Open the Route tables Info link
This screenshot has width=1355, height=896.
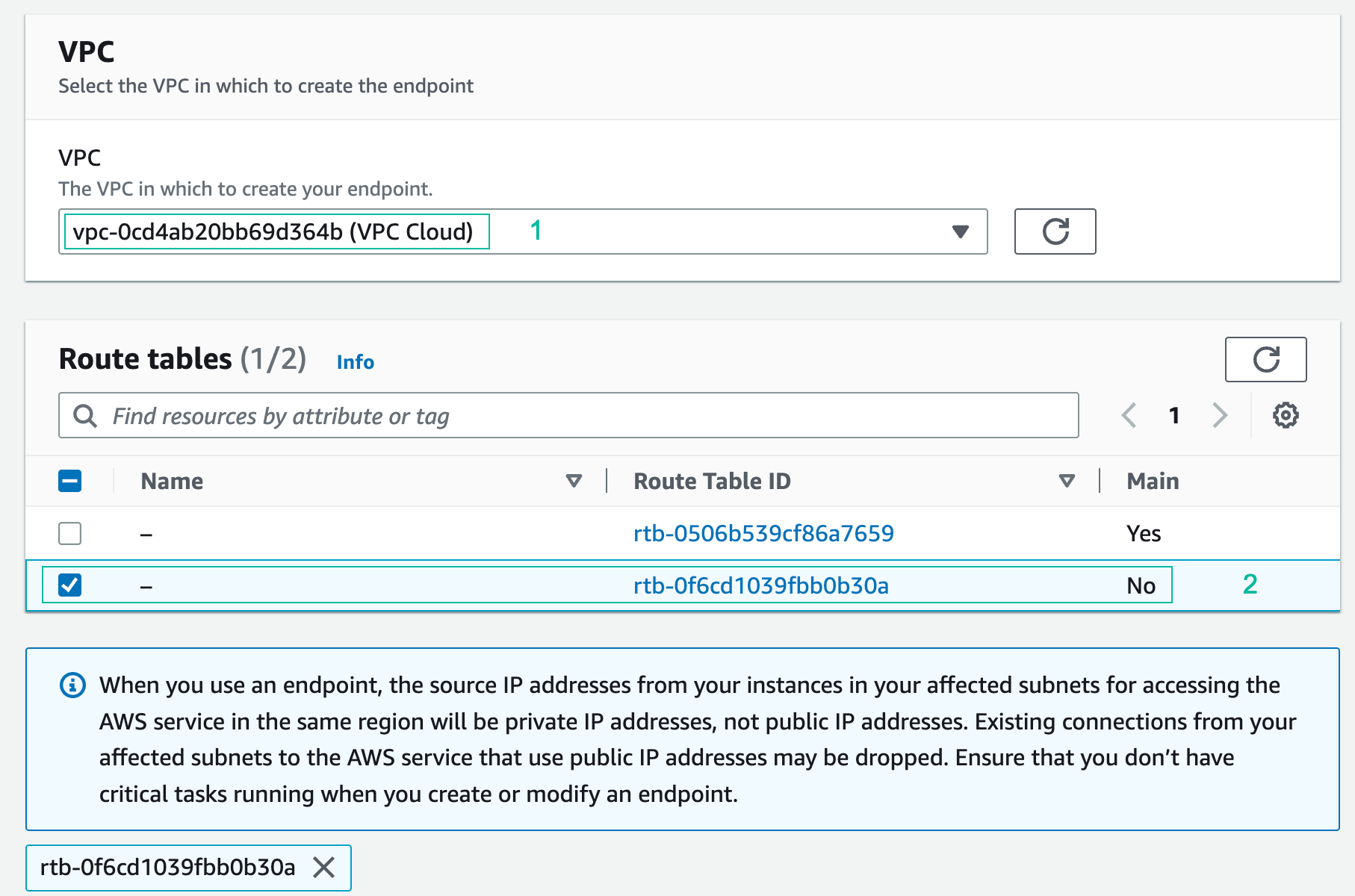(355, 362)
